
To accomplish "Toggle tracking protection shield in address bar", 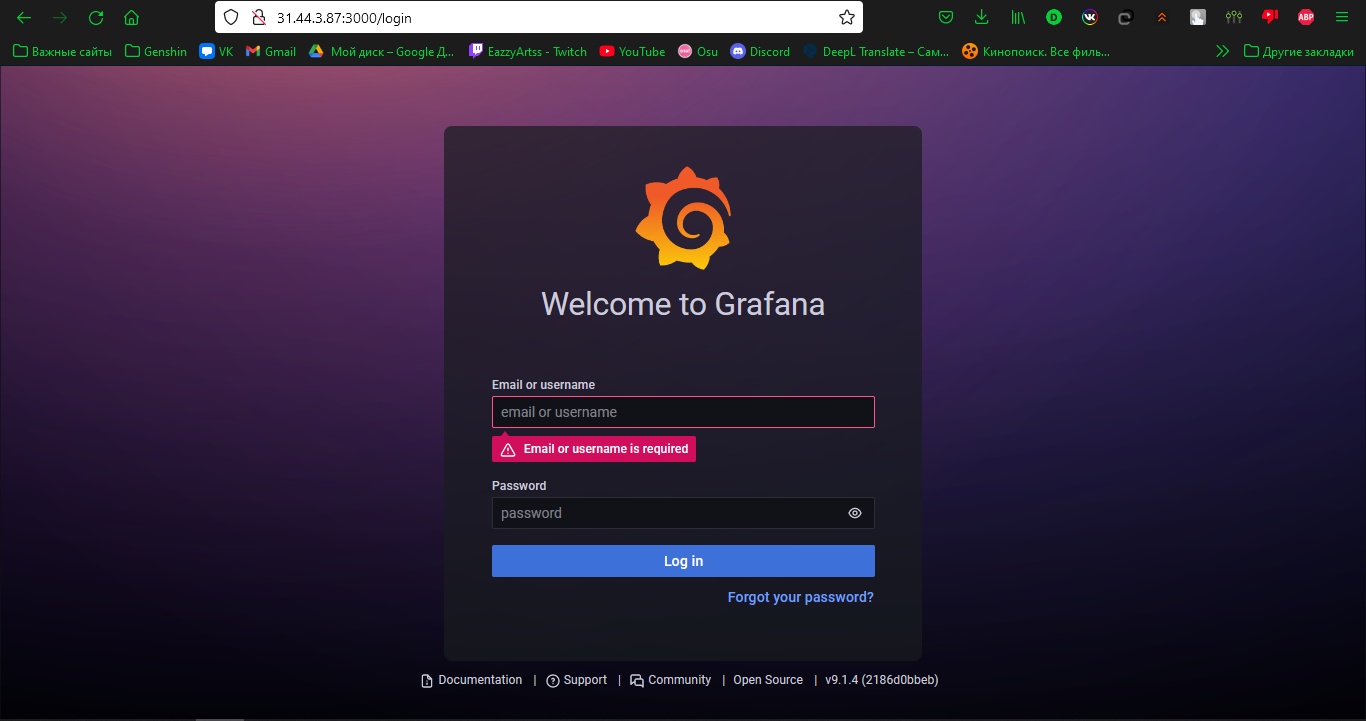I will (231, 17).
